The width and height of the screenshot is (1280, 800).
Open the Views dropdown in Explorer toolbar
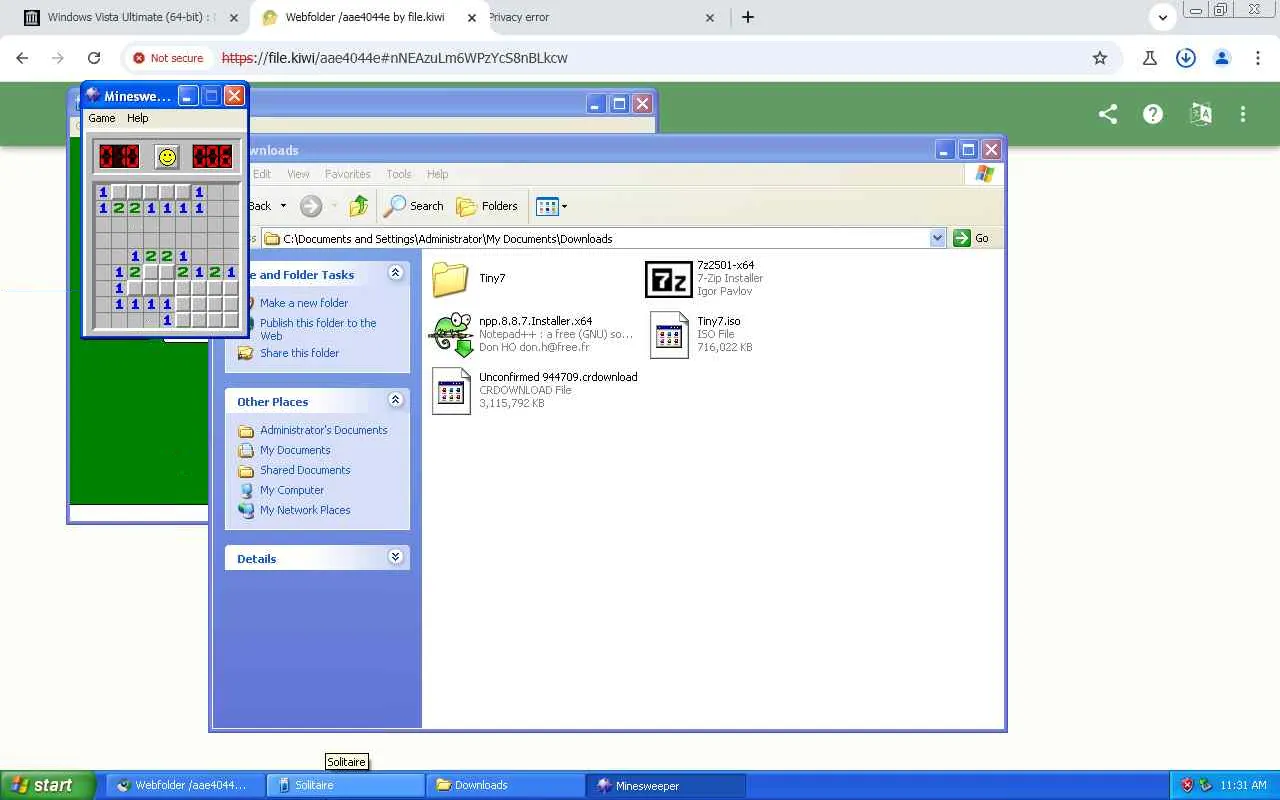[551, 206]
